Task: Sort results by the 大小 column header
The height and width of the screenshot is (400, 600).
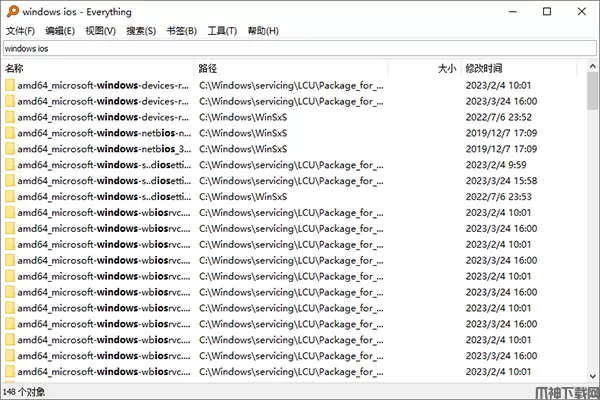Action: point(424,68)
